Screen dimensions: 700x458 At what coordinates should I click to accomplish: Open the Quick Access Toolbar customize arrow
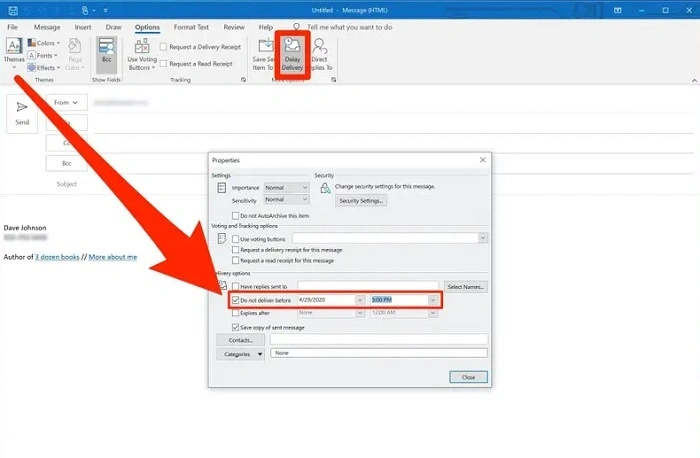[106, 10]
